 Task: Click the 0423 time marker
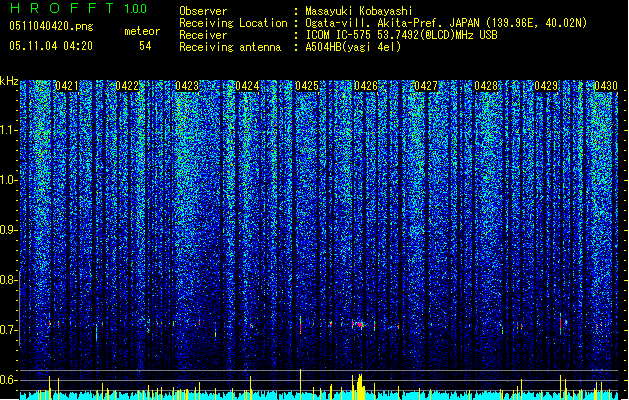coord(187,86)
